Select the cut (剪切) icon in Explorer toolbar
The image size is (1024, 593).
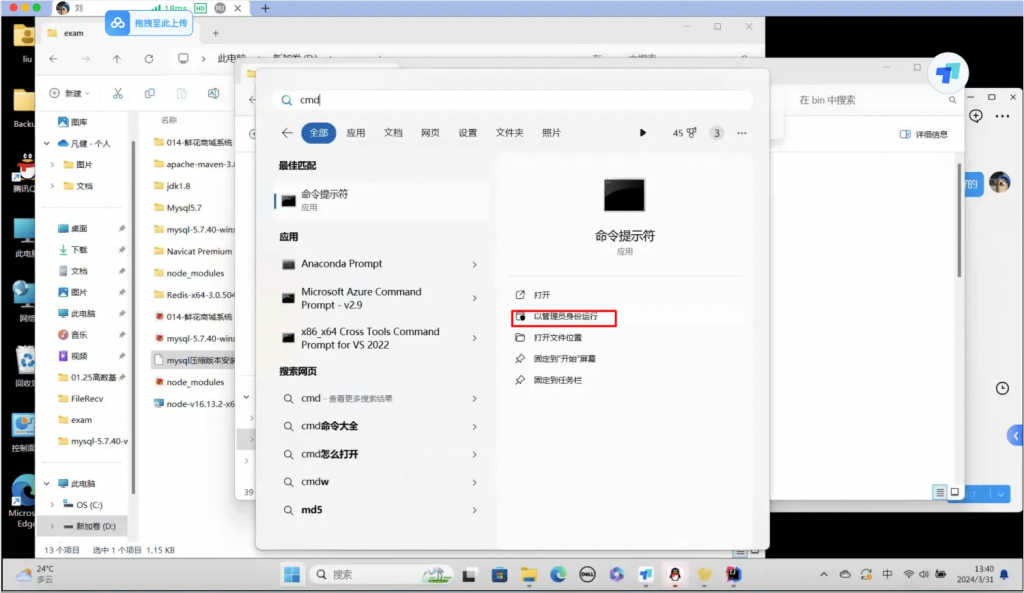pyautogui.click(x=118, y=94)
